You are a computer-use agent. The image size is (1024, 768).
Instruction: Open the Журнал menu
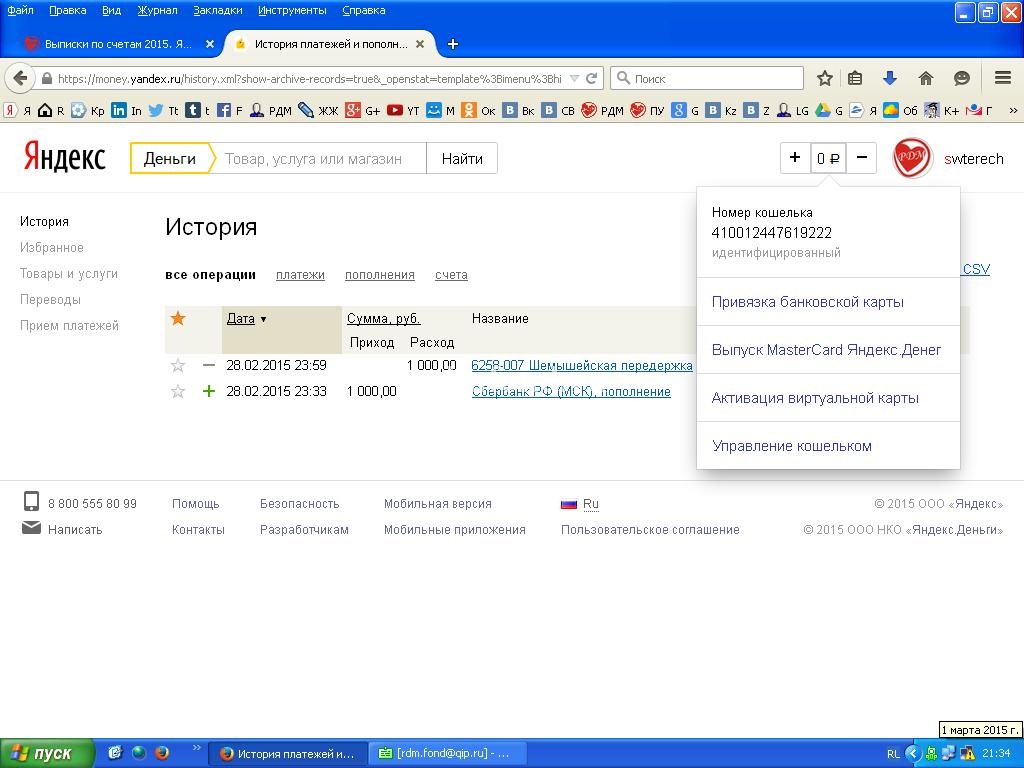point(157,10)
